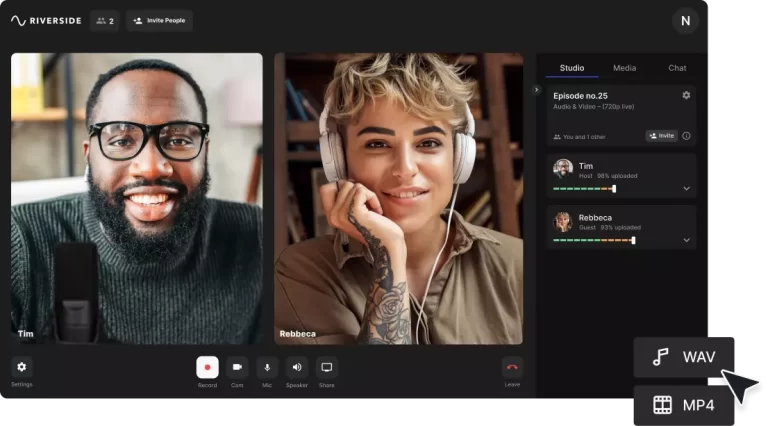Open the N profile avatar
Viewport: 768px width, 426px height.
point(685,20)
